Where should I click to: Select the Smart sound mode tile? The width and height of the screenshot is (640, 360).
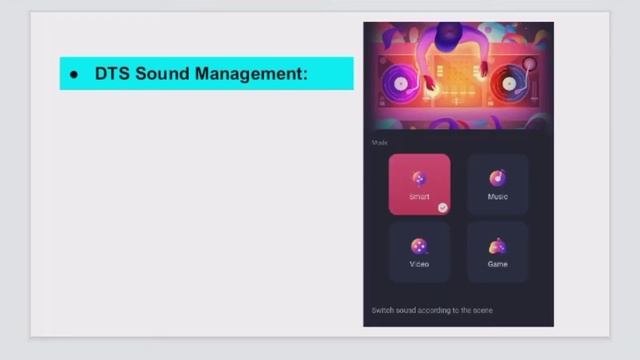(419, 184)
